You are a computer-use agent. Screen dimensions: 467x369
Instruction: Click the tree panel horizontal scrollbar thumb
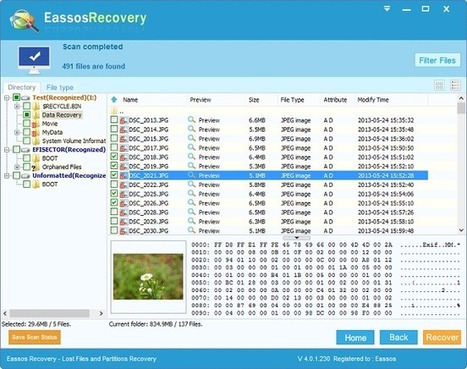click(x=49, y=313)
